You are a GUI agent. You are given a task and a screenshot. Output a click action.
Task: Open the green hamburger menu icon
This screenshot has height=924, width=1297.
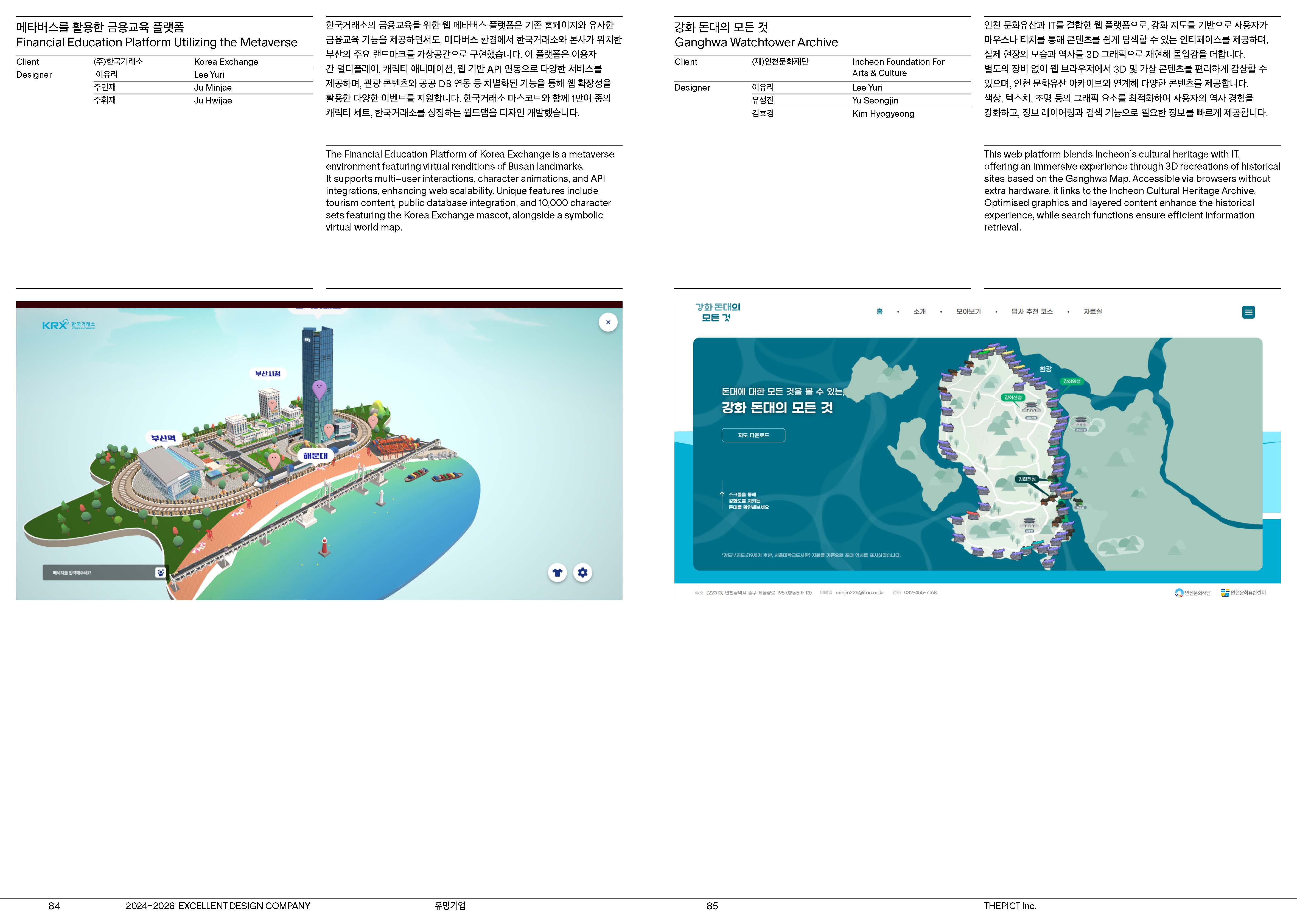[1248, 312]
